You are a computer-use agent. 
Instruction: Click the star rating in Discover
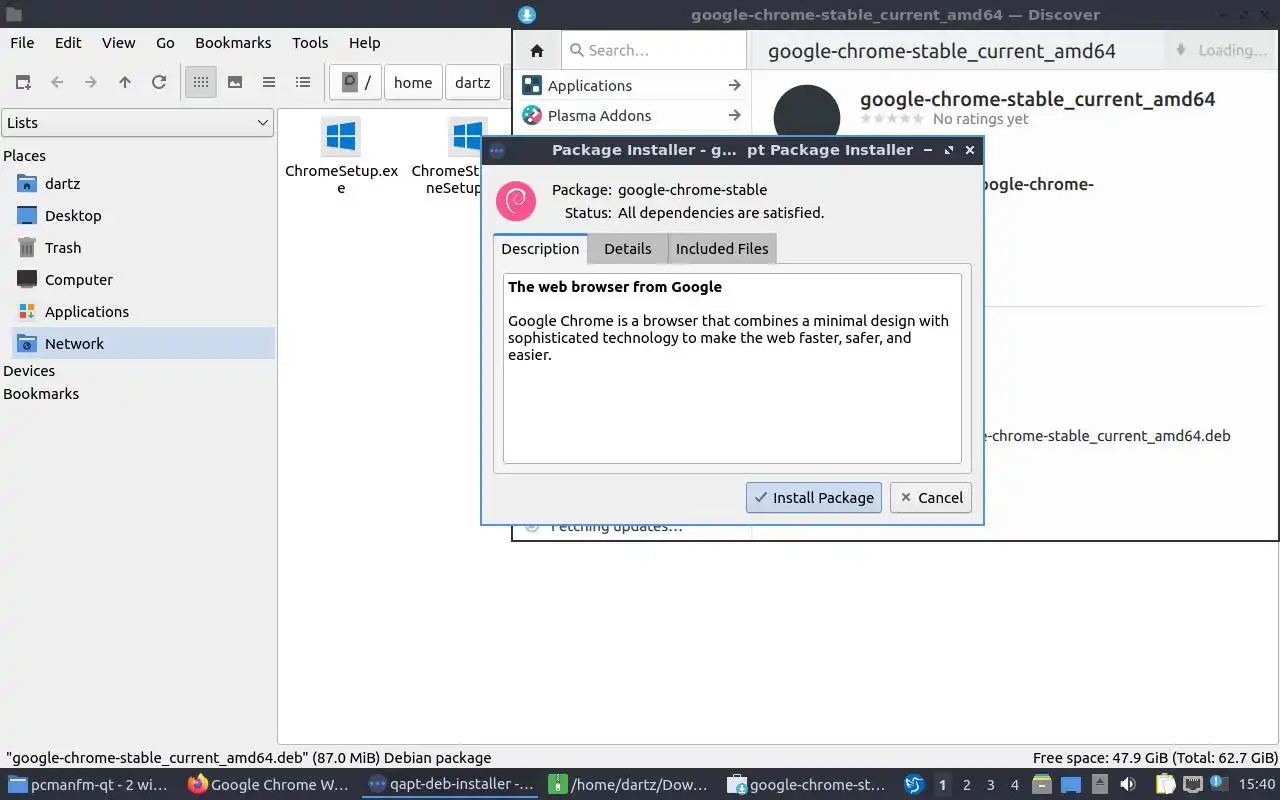pos(892,118)
